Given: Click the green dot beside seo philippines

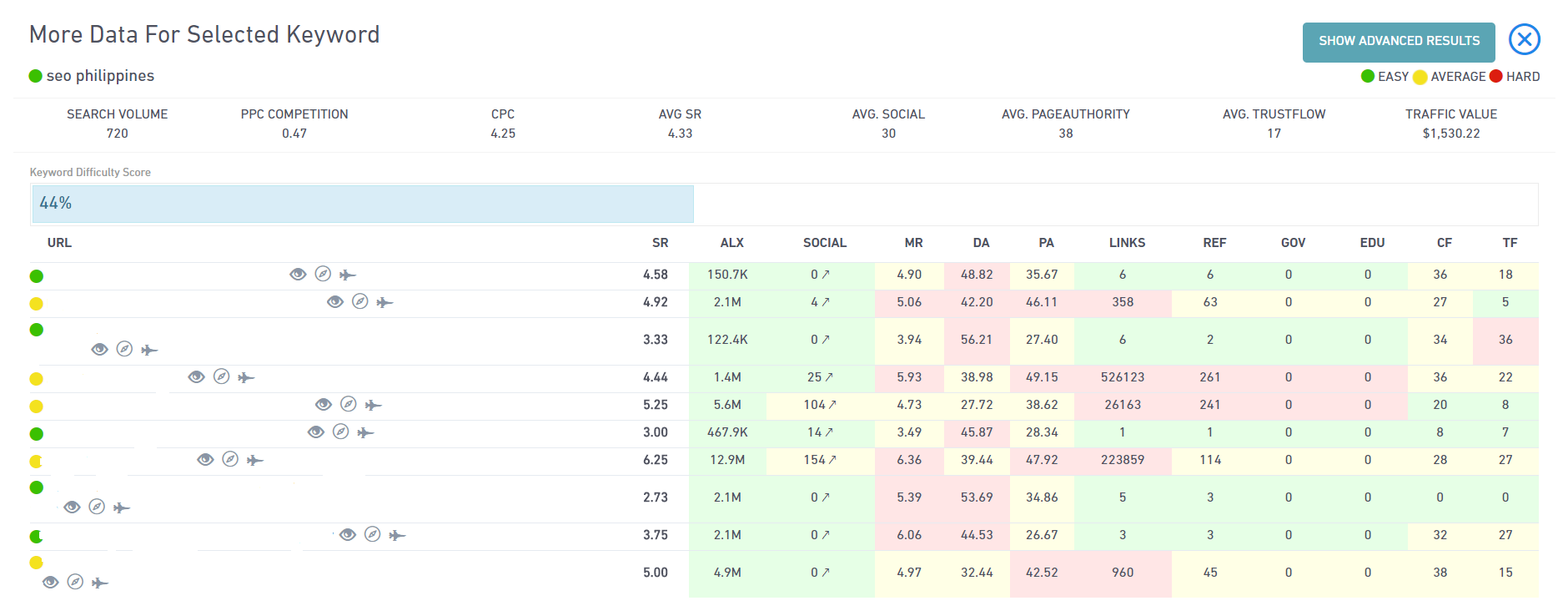Looking at the screenshot, I should pos(36,76).
